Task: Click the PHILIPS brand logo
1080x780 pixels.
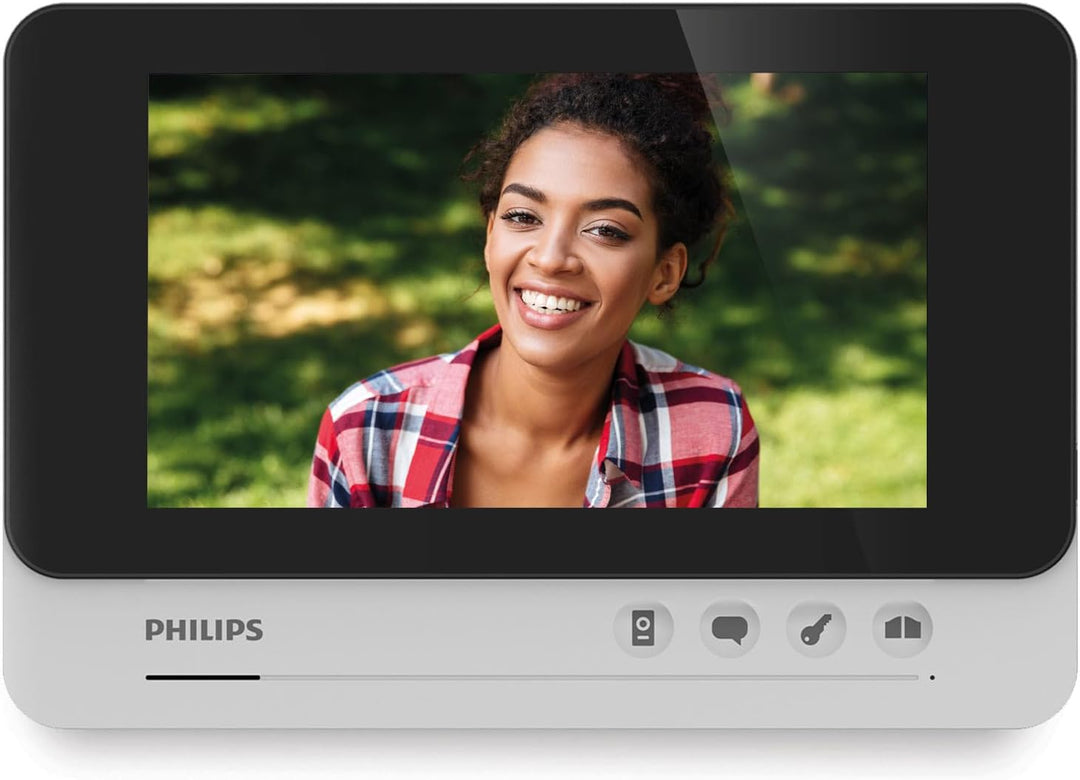Action: click(204, 630)
